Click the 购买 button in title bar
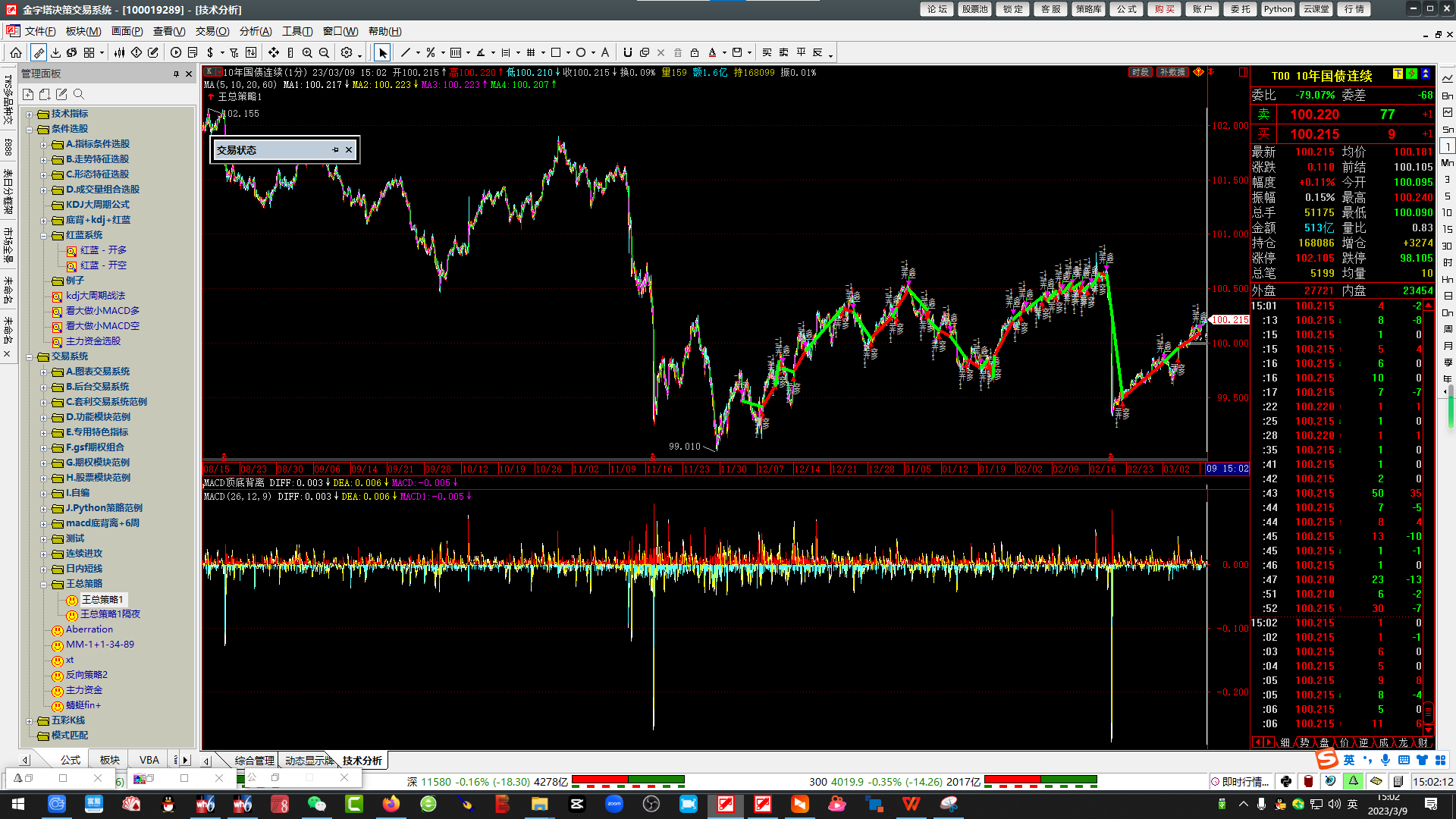1456x819 pixels. point(1165,9)
